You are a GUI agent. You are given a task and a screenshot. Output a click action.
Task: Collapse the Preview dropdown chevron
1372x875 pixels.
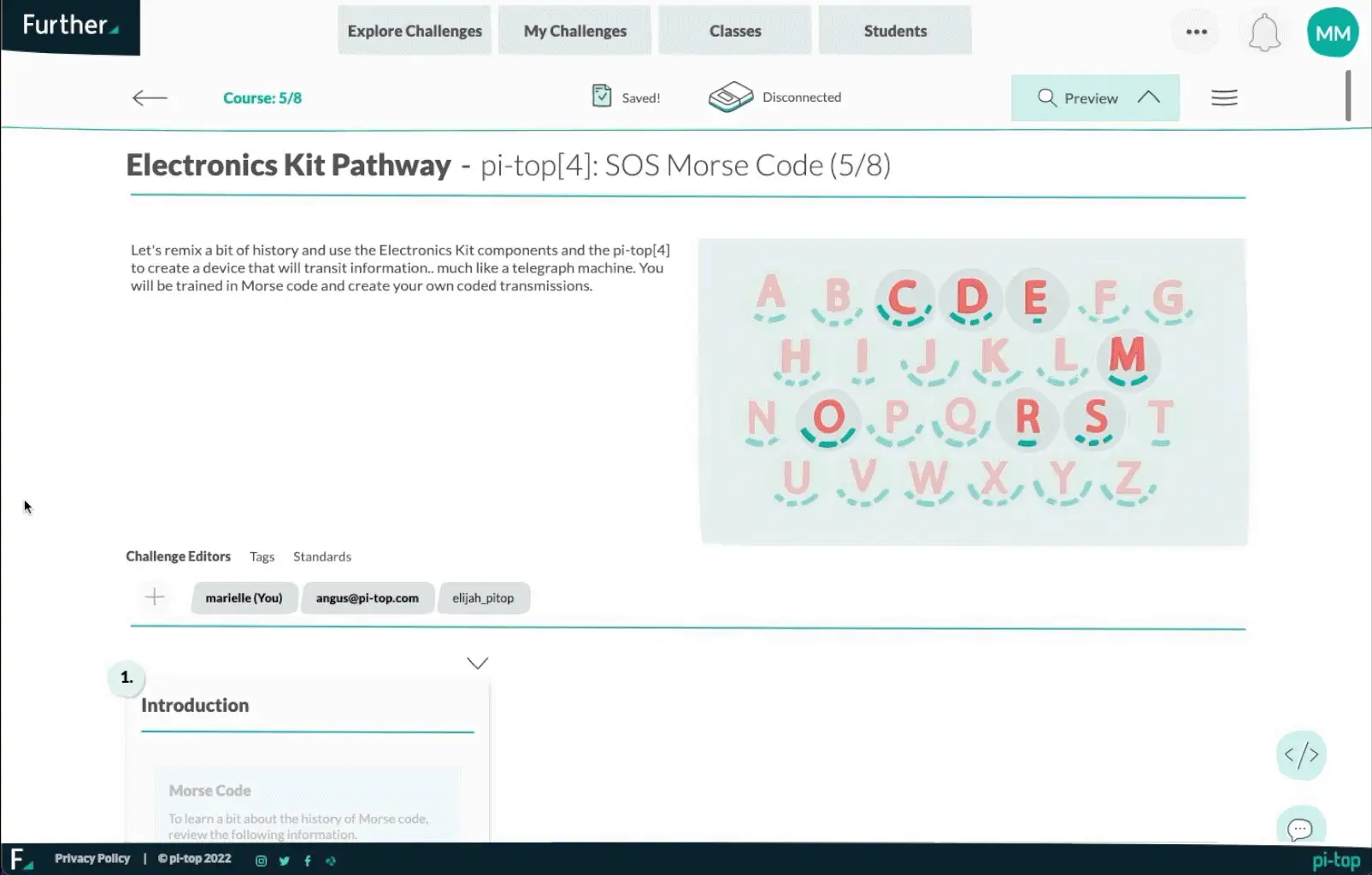point(1148,97)
